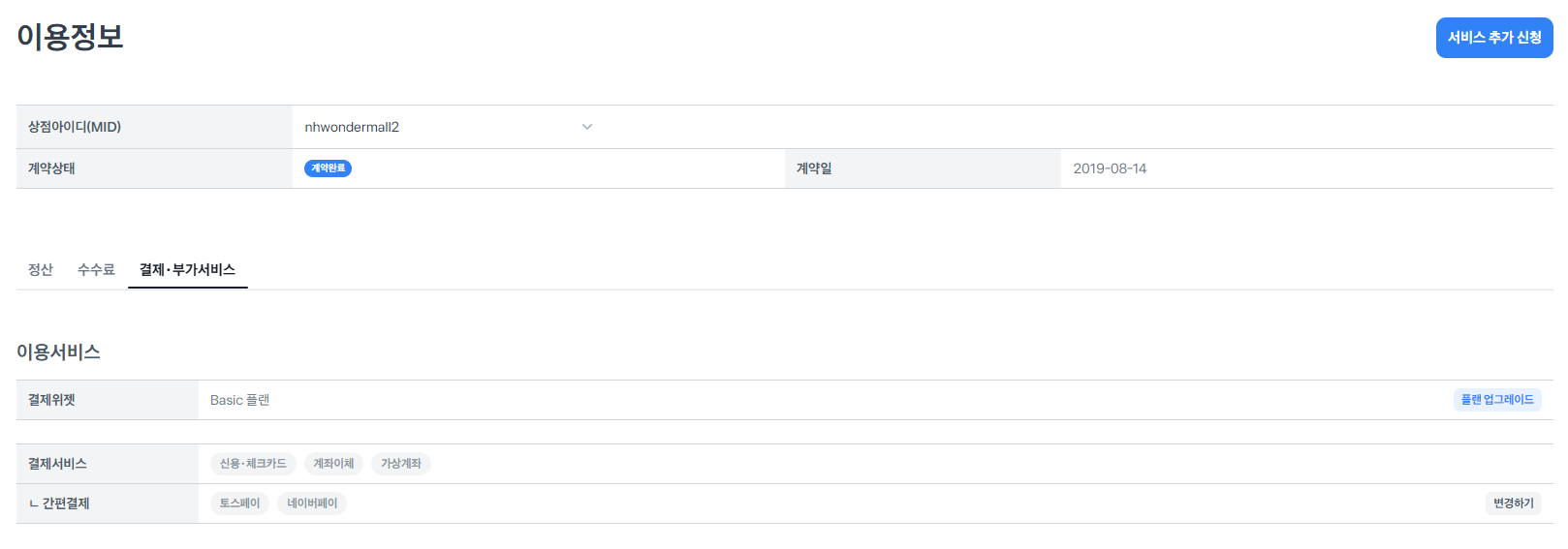1568x549 pixels.
Task: Select the 결제·부가서비스 tab
Action: tap(187, 269)
